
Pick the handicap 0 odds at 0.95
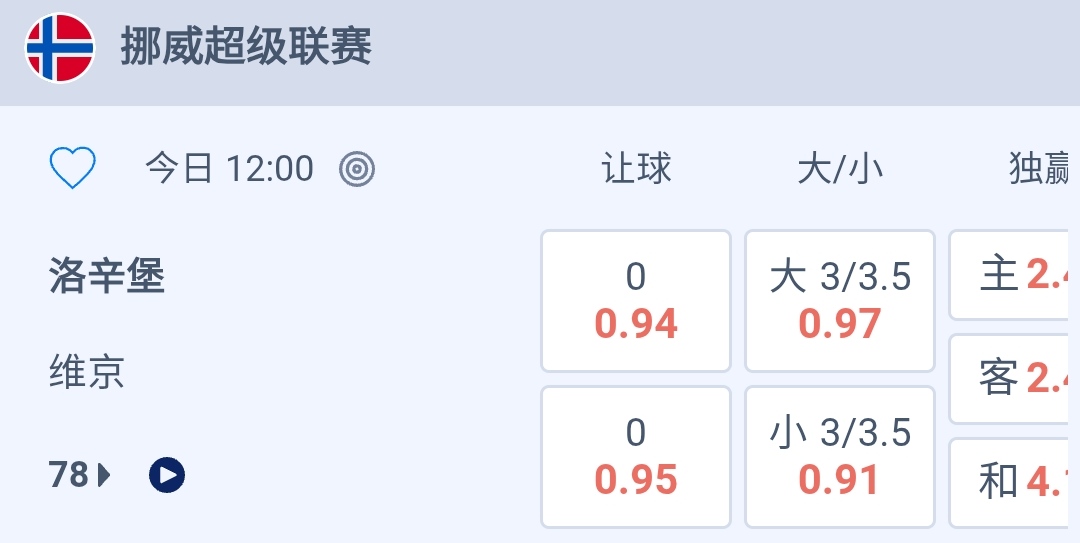click(x=636, y=457)
